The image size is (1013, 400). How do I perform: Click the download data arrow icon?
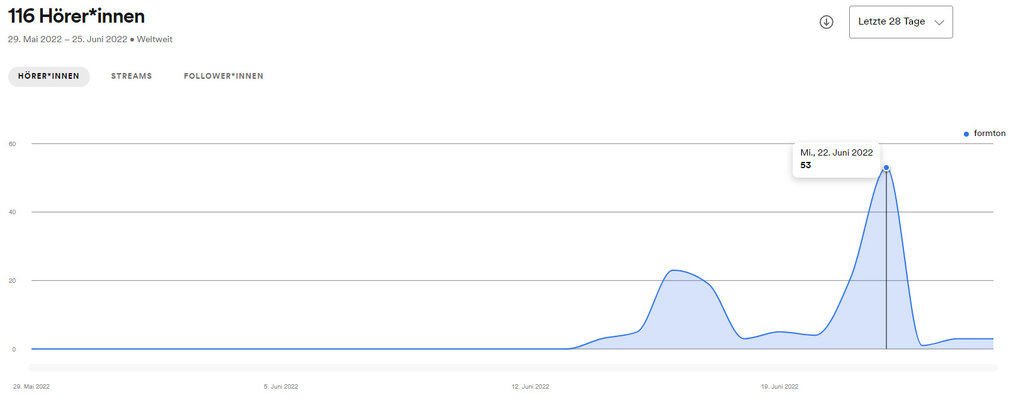coord(826,22)
